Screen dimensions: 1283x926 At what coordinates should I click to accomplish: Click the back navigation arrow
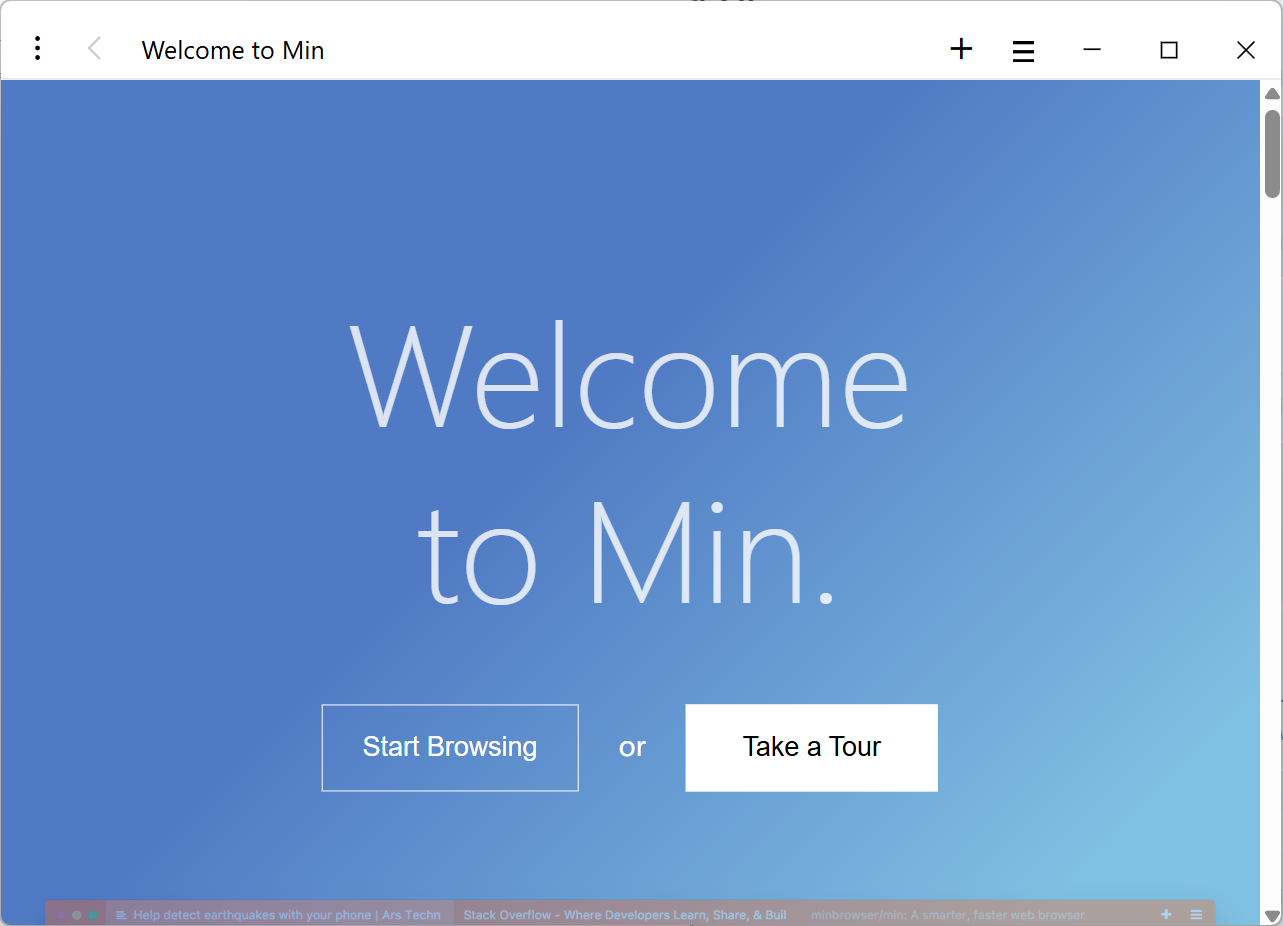(x=93, y=48)
